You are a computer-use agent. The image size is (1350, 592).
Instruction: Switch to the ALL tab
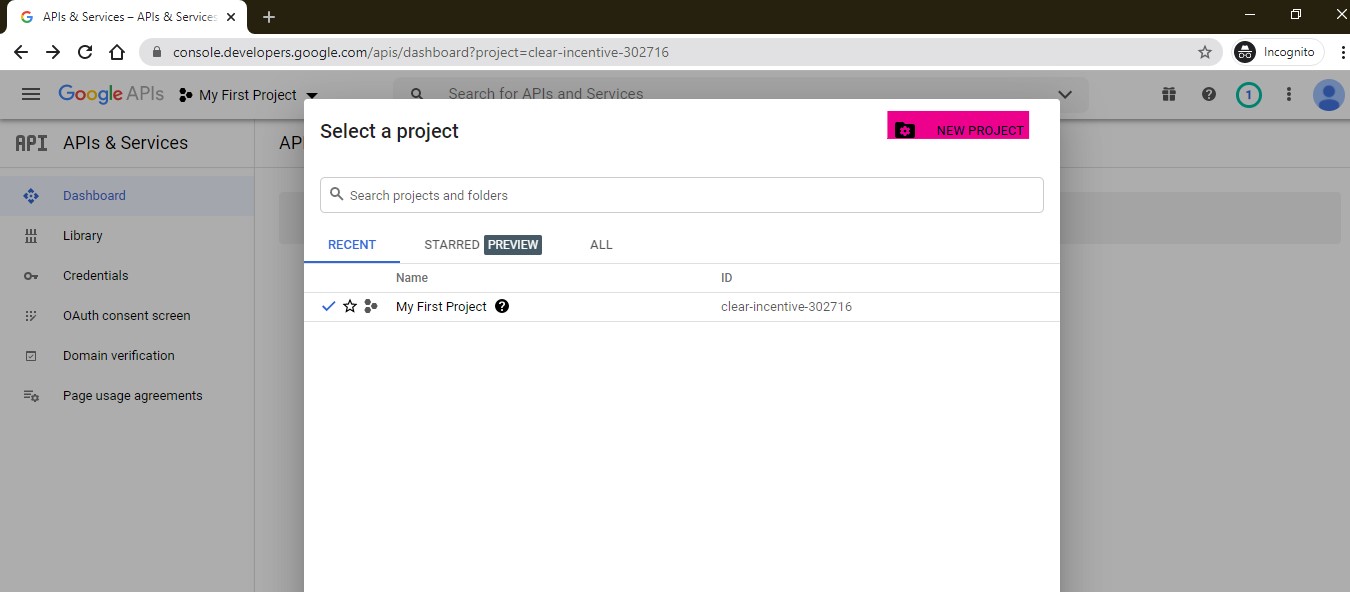coord(601,245)
